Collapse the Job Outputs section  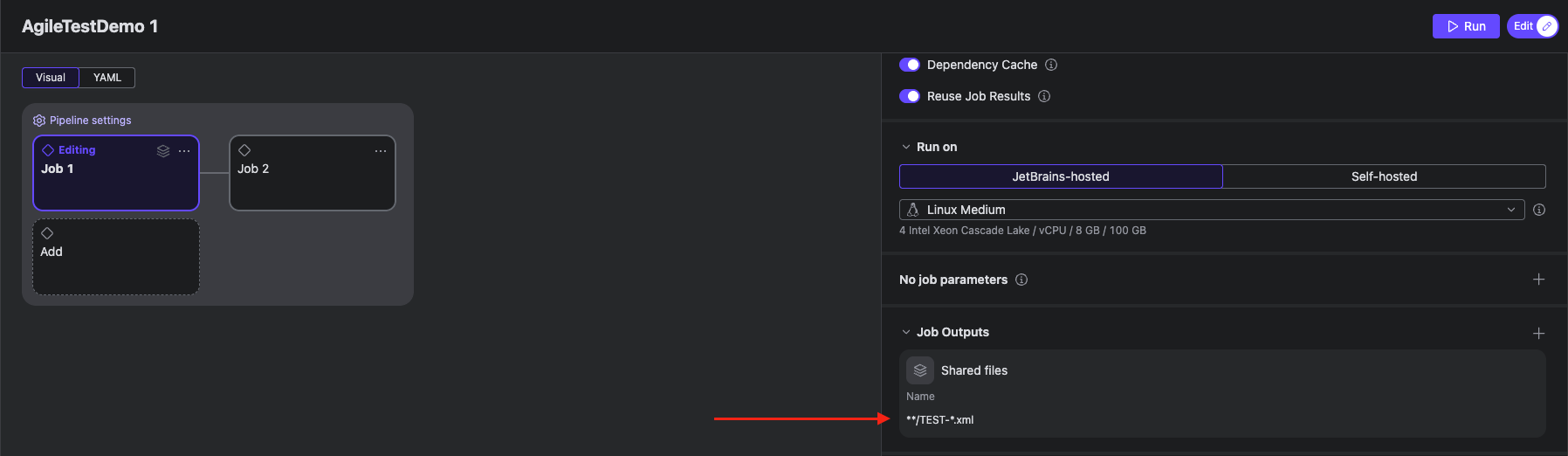tap(906, 332)
